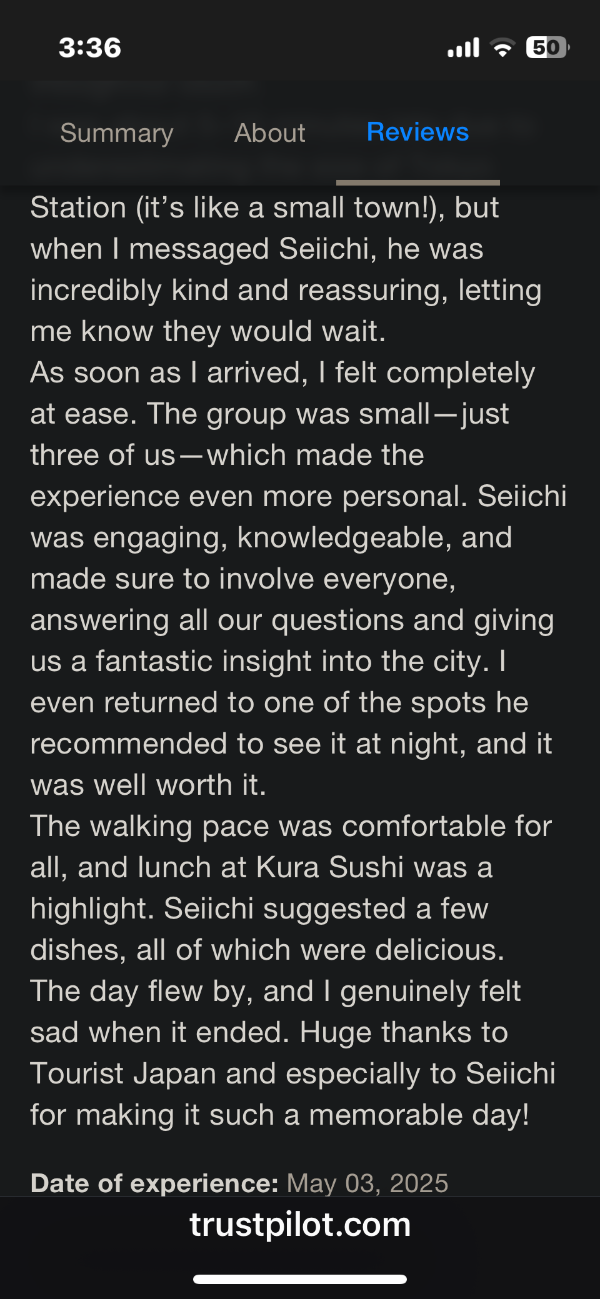Switch to the Summary tab

click(x=116, y=133)
